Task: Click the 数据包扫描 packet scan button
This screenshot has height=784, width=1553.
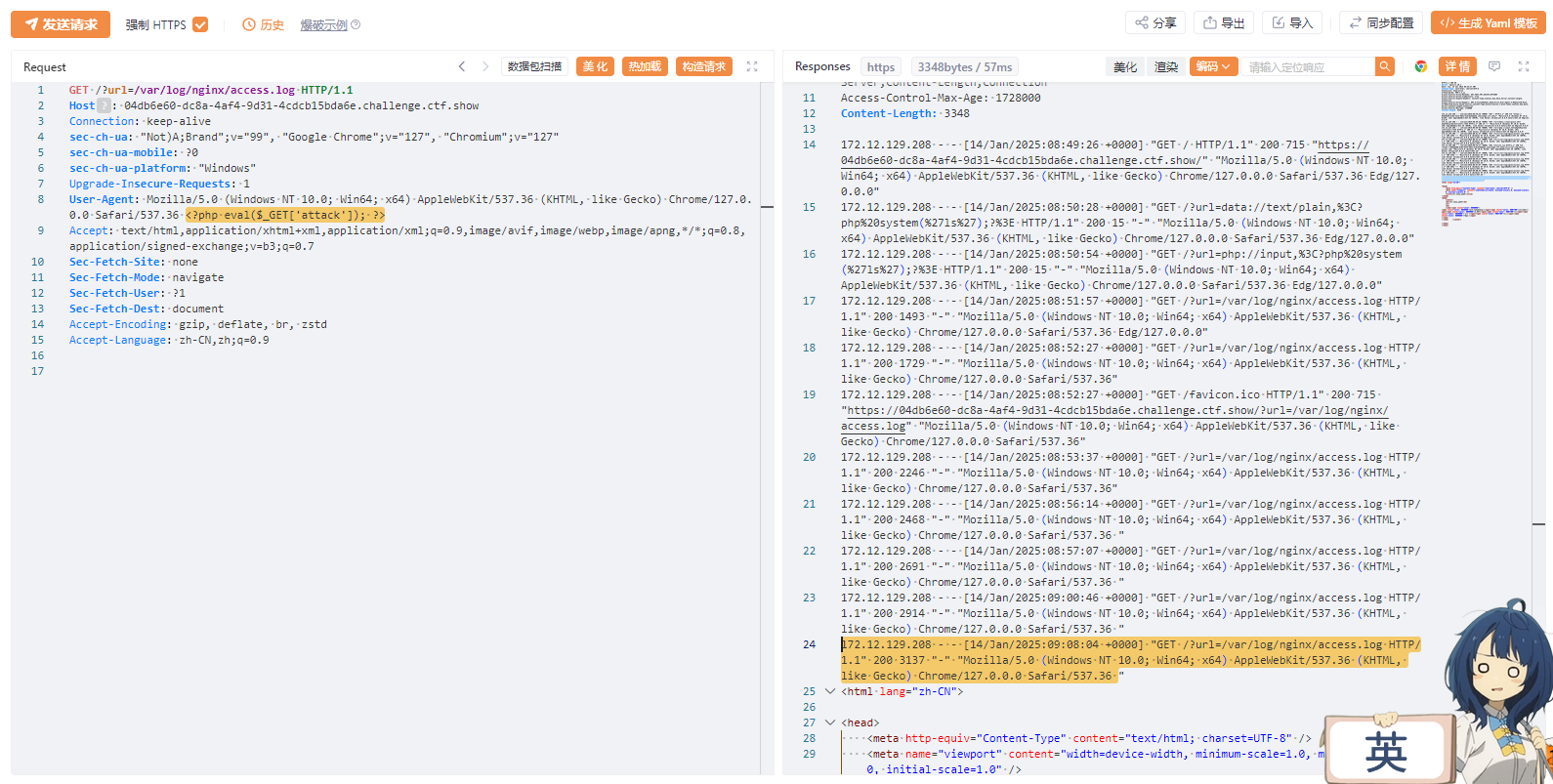Action: click(534, 66)
